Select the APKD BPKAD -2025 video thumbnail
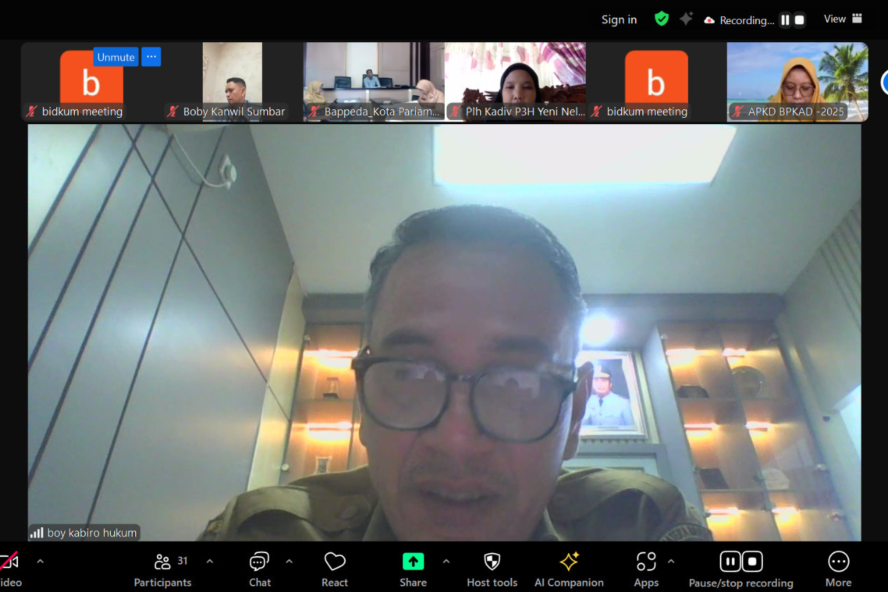888x592 pixels. click(797, 81)
